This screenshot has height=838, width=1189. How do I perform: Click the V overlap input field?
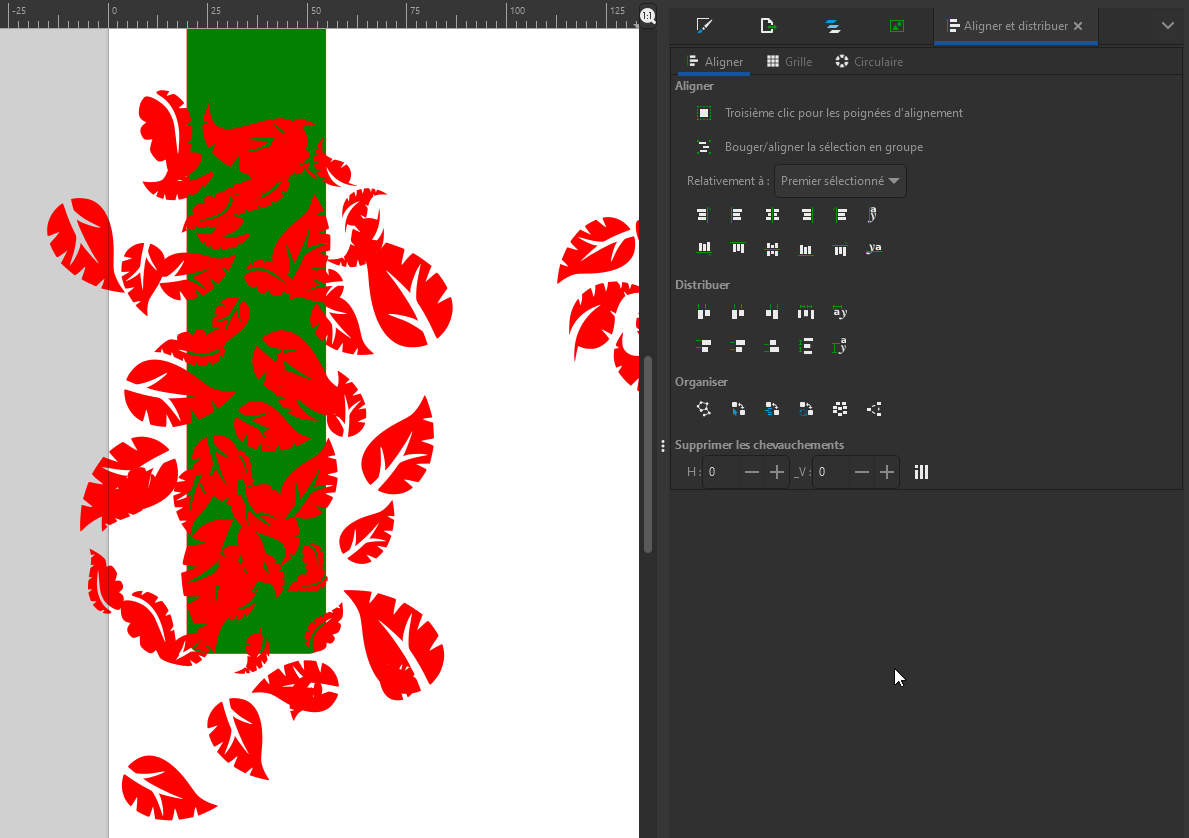(x=830, y=472)
